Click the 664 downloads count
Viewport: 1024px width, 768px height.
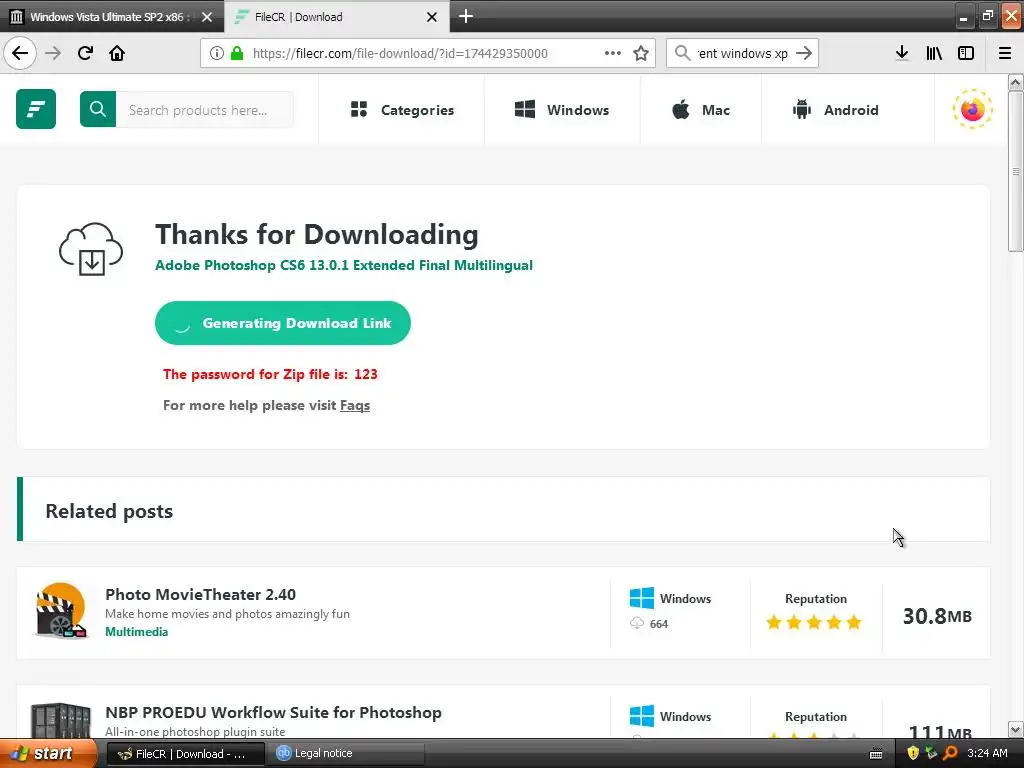tap(658, 624)
